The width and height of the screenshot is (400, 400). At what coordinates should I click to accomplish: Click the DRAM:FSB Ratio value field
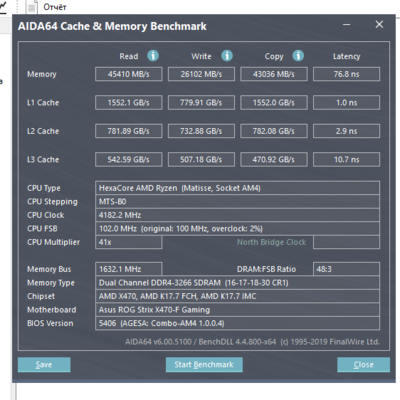click(346, 269)
